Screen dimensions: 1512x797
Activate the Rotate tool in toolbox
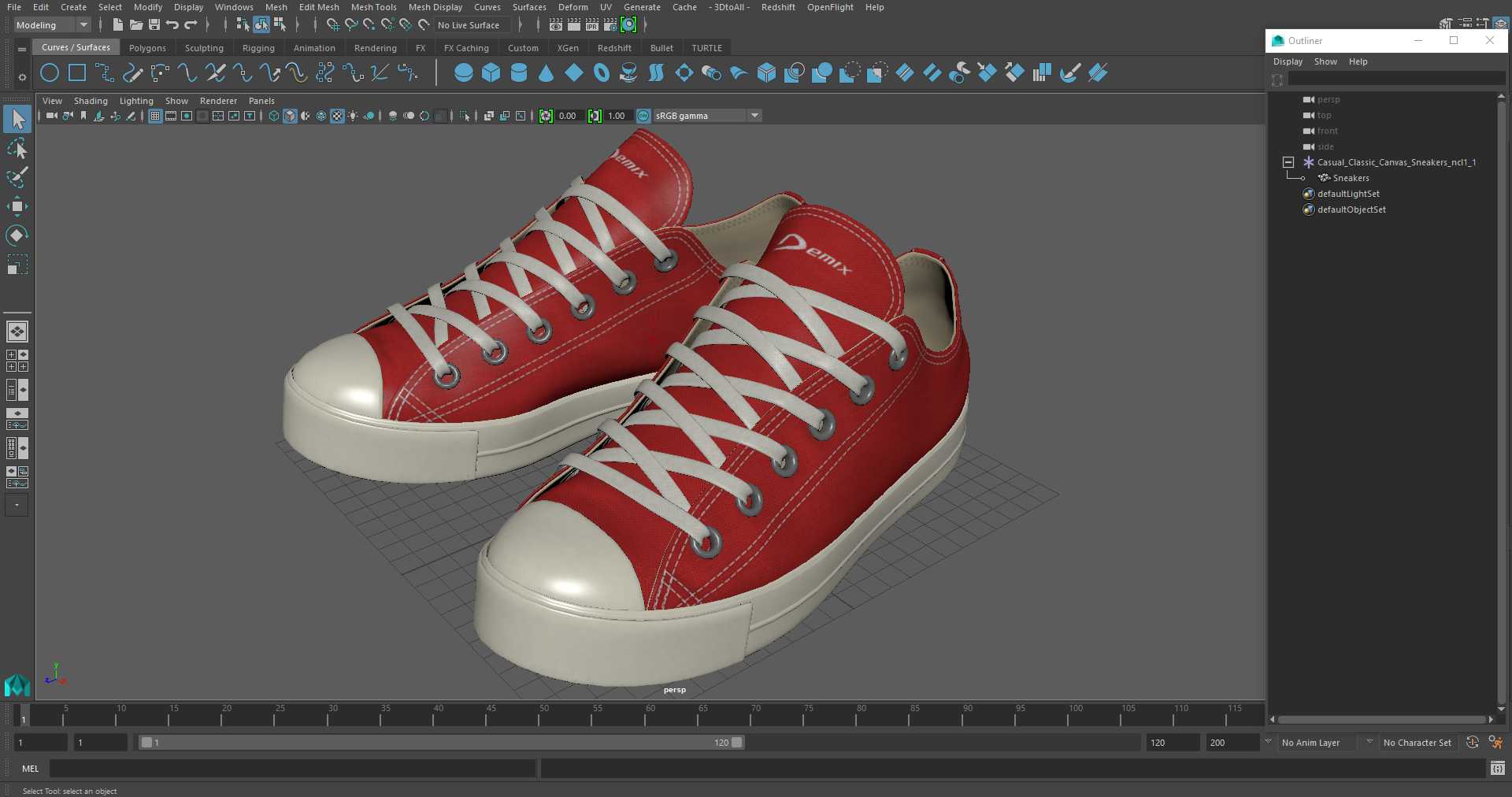click(x=17, y=235)
